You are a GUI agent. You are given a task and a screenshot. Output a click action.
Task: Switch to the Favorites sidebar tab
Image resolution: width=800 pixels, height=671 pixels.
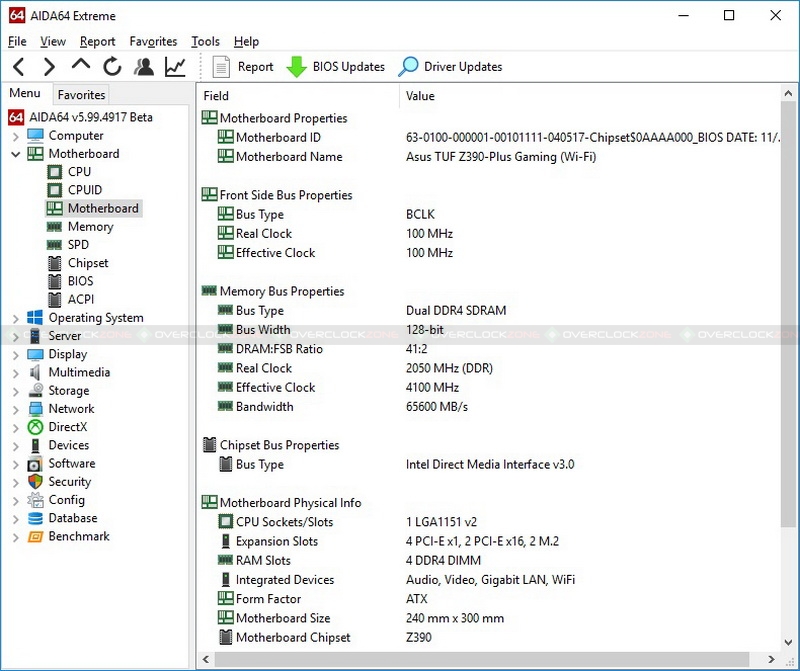tap(81, 94)
